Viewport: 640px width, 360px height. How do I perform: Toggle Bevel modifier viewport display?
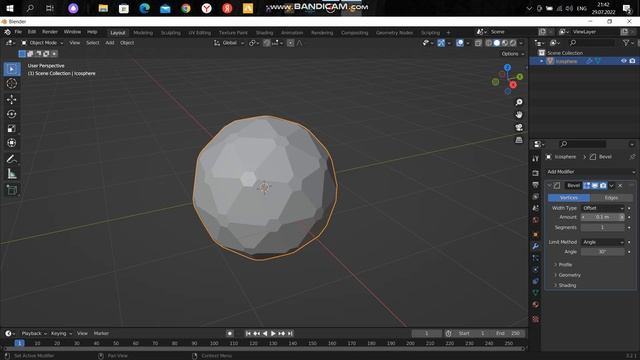[595, 185]
